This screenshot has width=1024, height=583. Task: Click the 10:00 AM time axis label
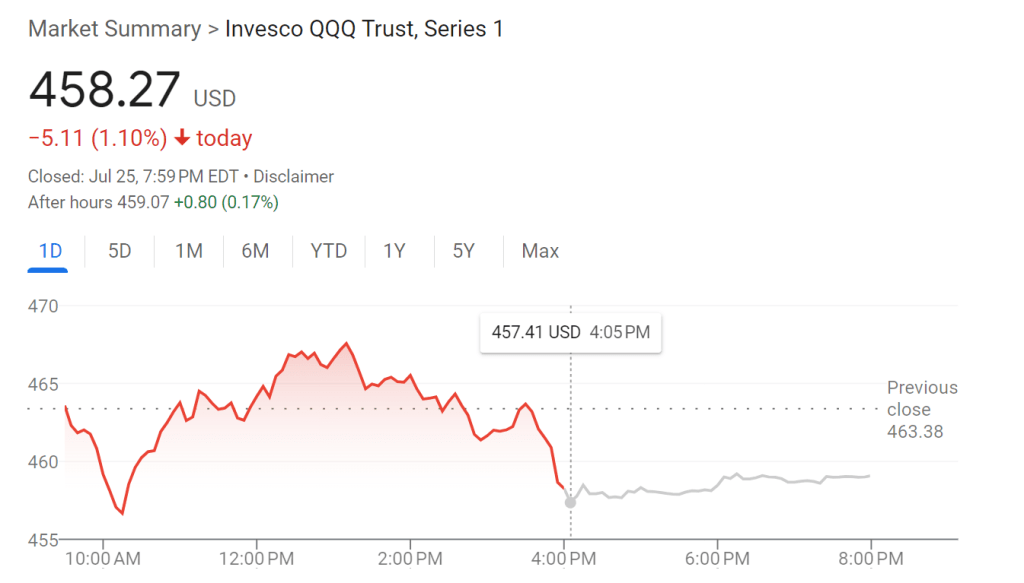101,556
